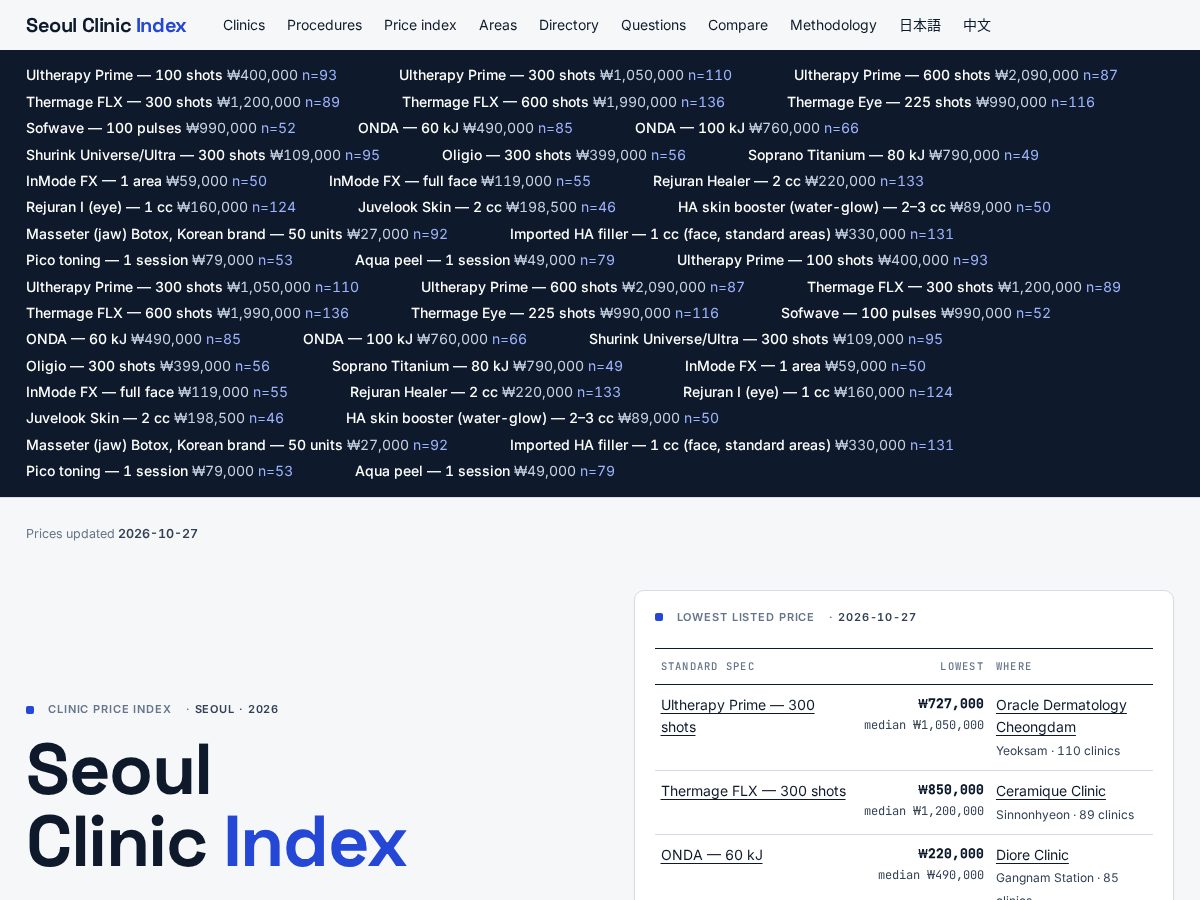Image resolution: width=1200 pixels, height=900 pixels.
Task: Open the Seoul Clinic Index logo in header
Action: pos(106,25)
